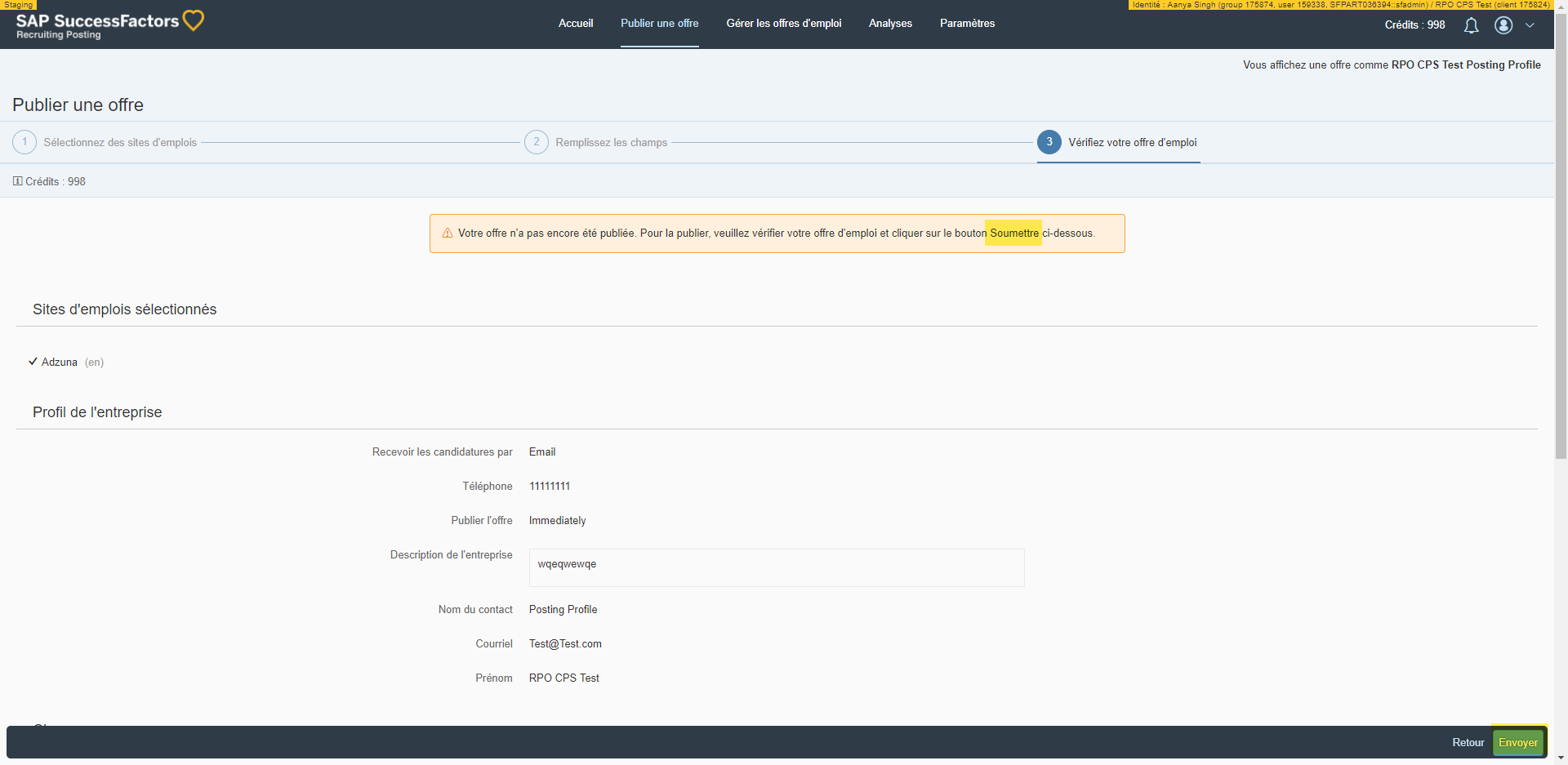The width and height of the screenshot is (1568, 765).
Task: Go to the Accueil menu
Action: [576, 24]
